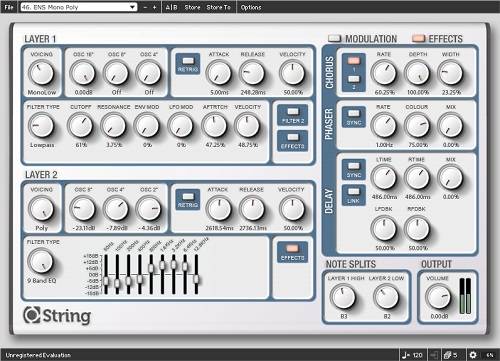Screen dimensions: 500x361
Task: Click the Output Volume knob
Action: 438,297
